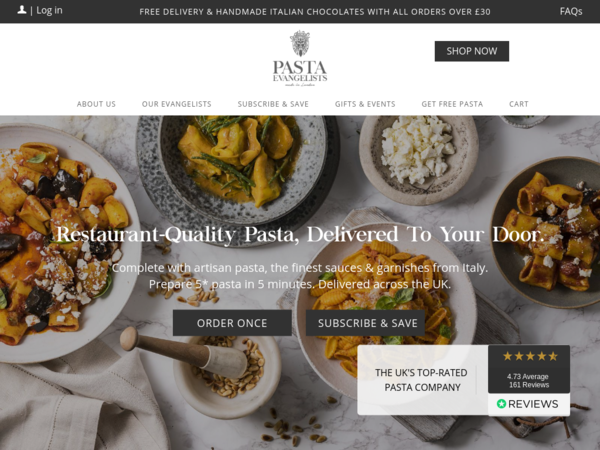Select Subscribe & Save in navigation bar
Screen dimensions: 600x450
click(x=273, y=104)
